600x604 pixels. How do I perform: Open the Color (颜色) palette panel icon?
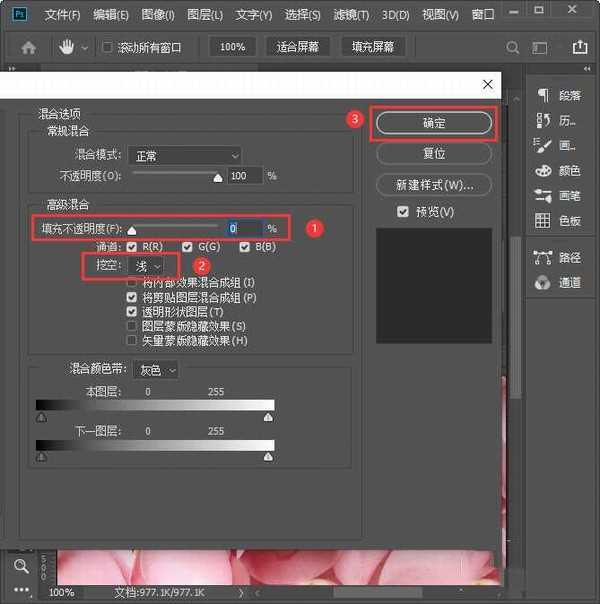pos(543,171)
